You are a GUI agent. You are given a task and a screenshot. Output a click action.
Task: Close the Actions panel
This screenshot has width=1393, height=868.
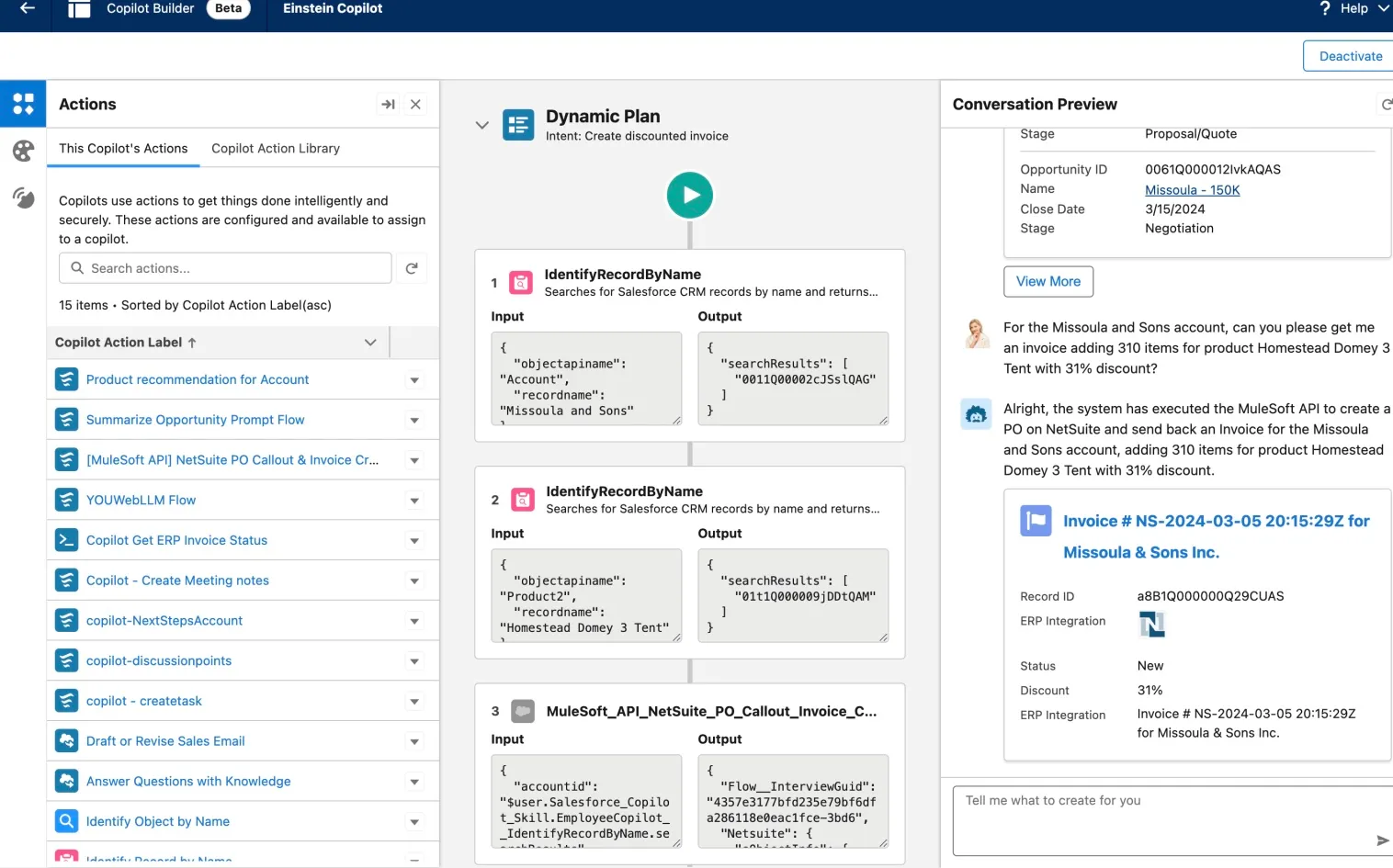tap(415, 105)
